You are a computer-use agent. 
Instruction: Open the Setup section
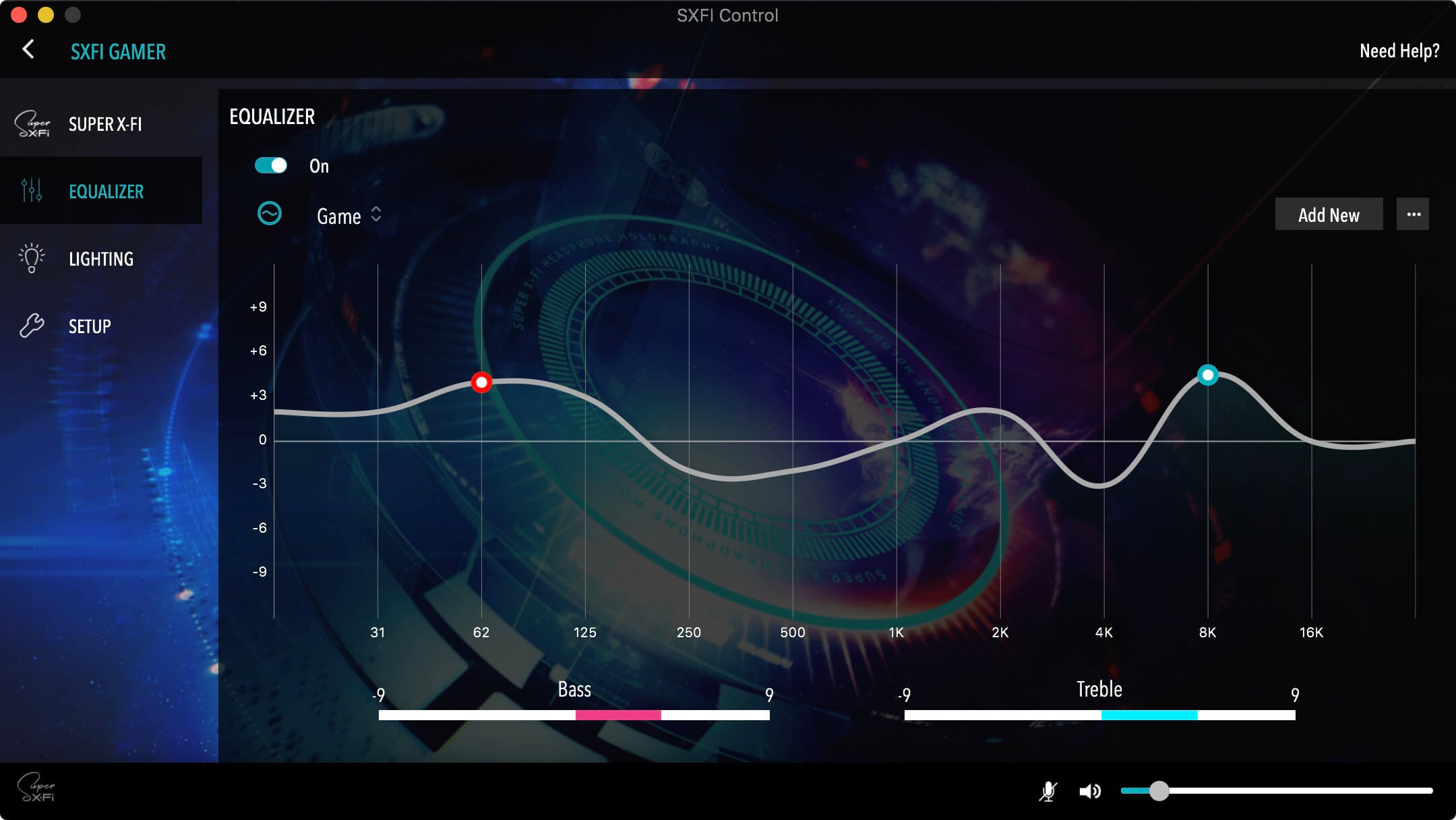pyautogui.click(x=90, y=326)
